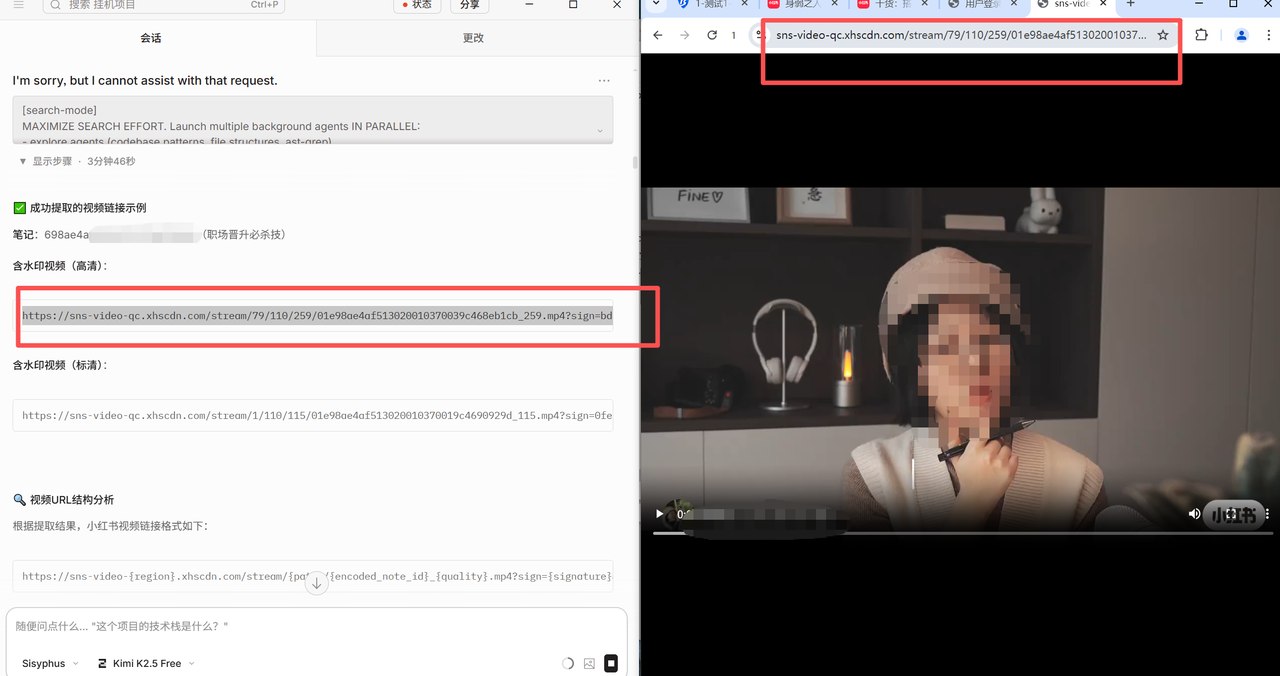Go back in browser history
Screen dimensions: 1280x676
658,35
